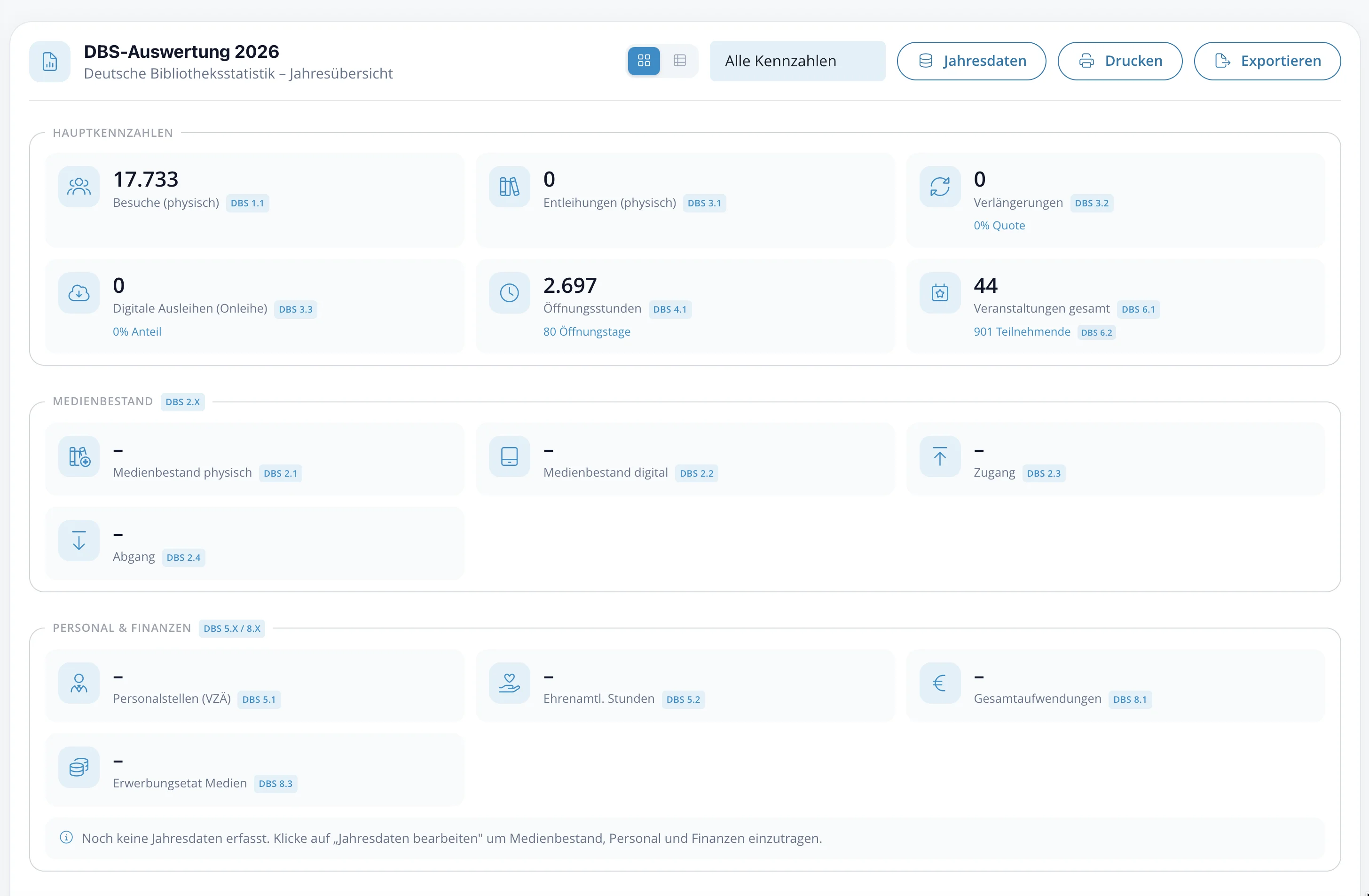1369x896 pixels.
Task: Open the Alle Kennzahlen dropdown
Action: (x=797, y=61)
